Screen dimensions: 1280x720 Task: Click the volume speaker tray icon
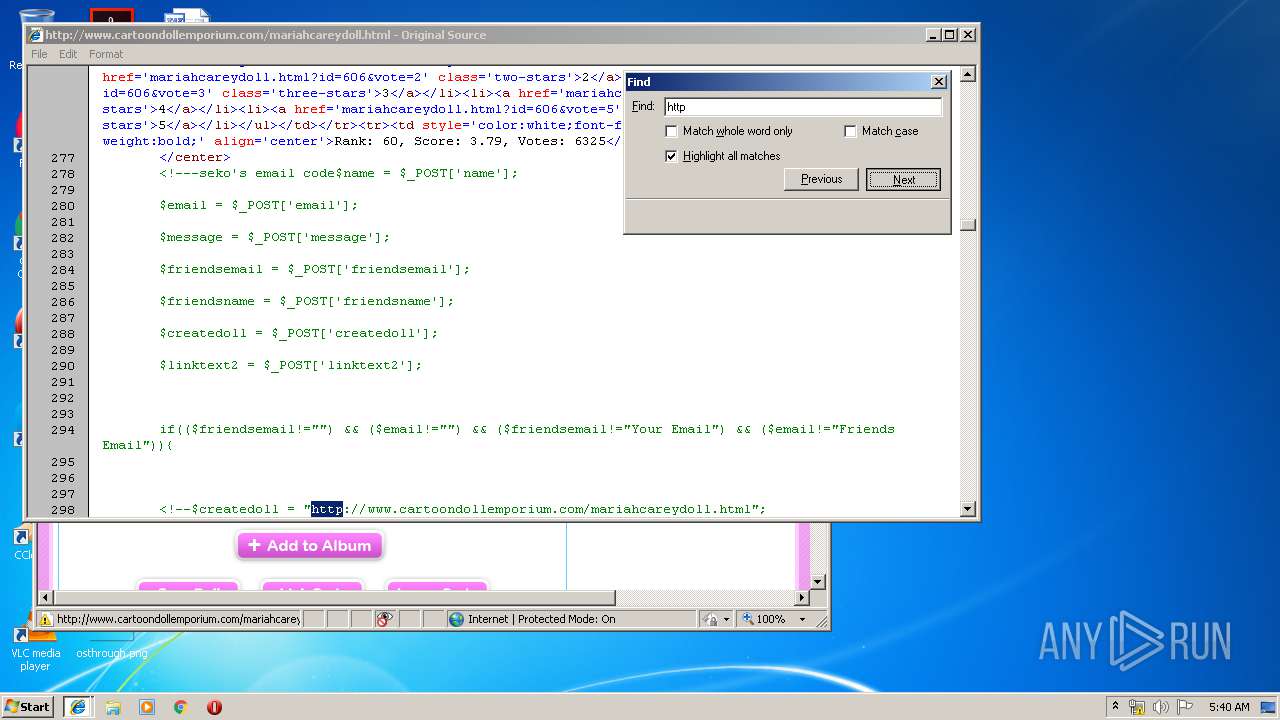(1161, 706)
